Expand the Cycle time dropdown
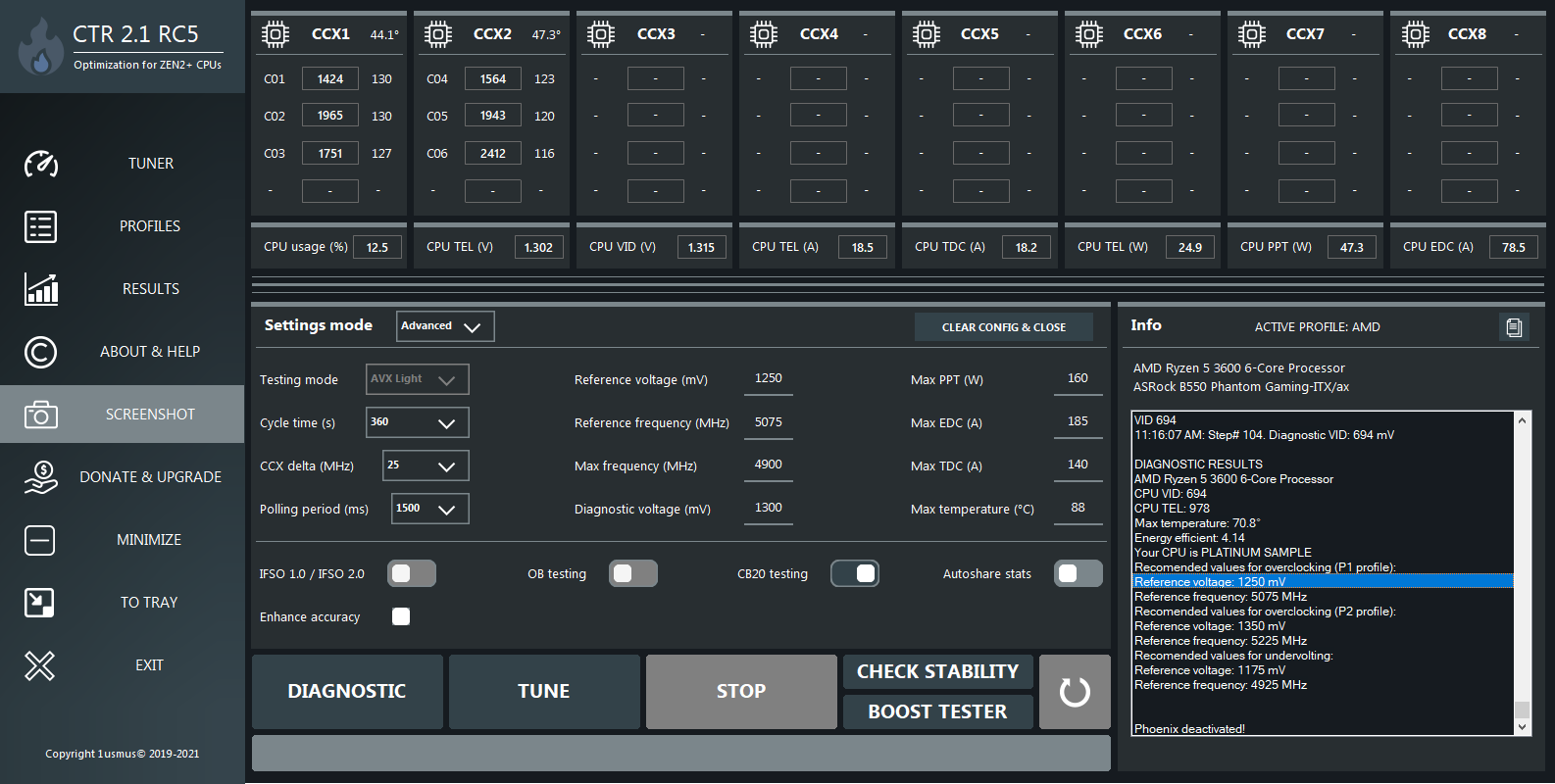Viewport: 1555px width, 784px height. [x=418, y=422]
